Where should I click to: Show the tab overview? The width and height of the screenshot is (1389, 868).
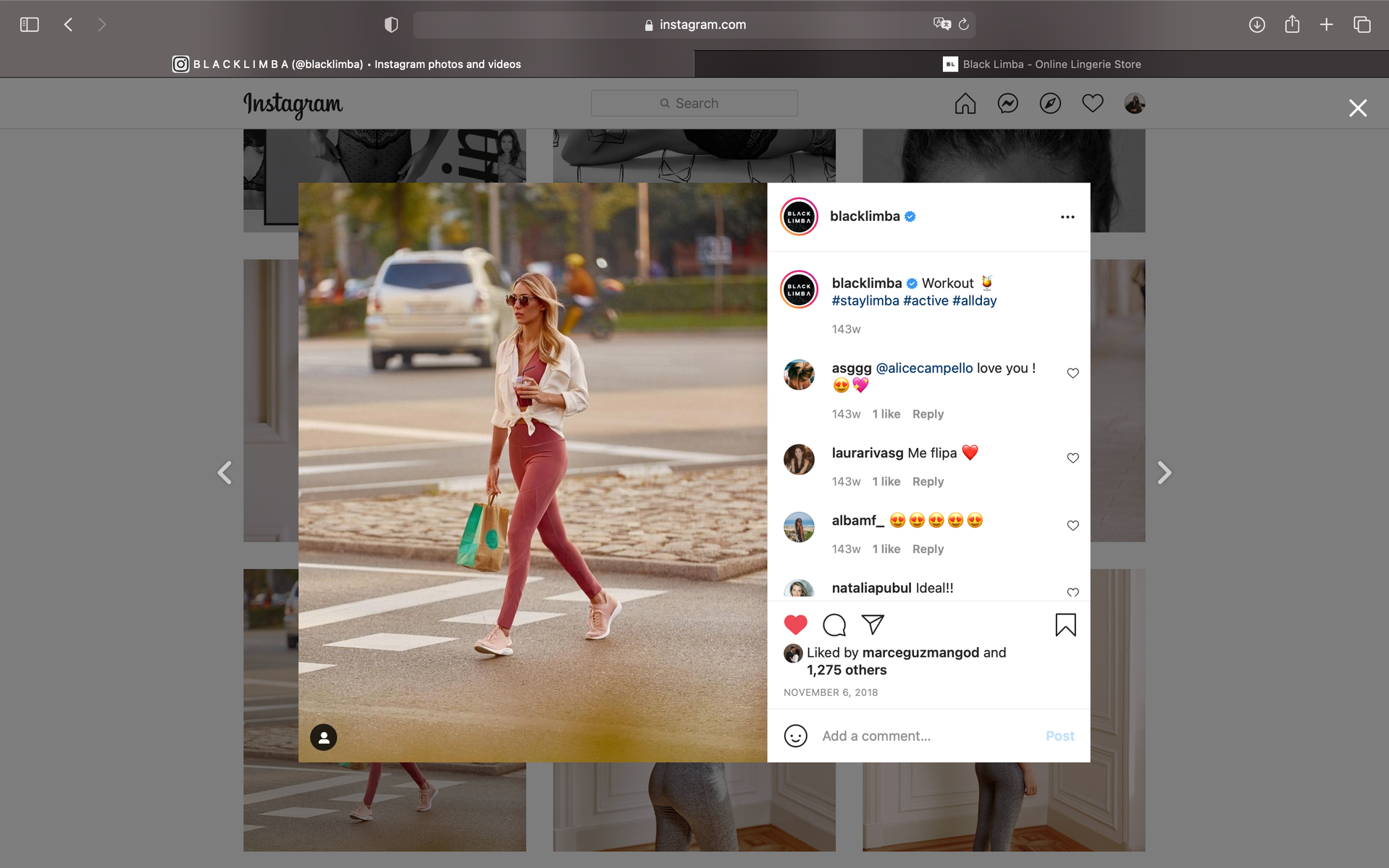coord(1361,25)
